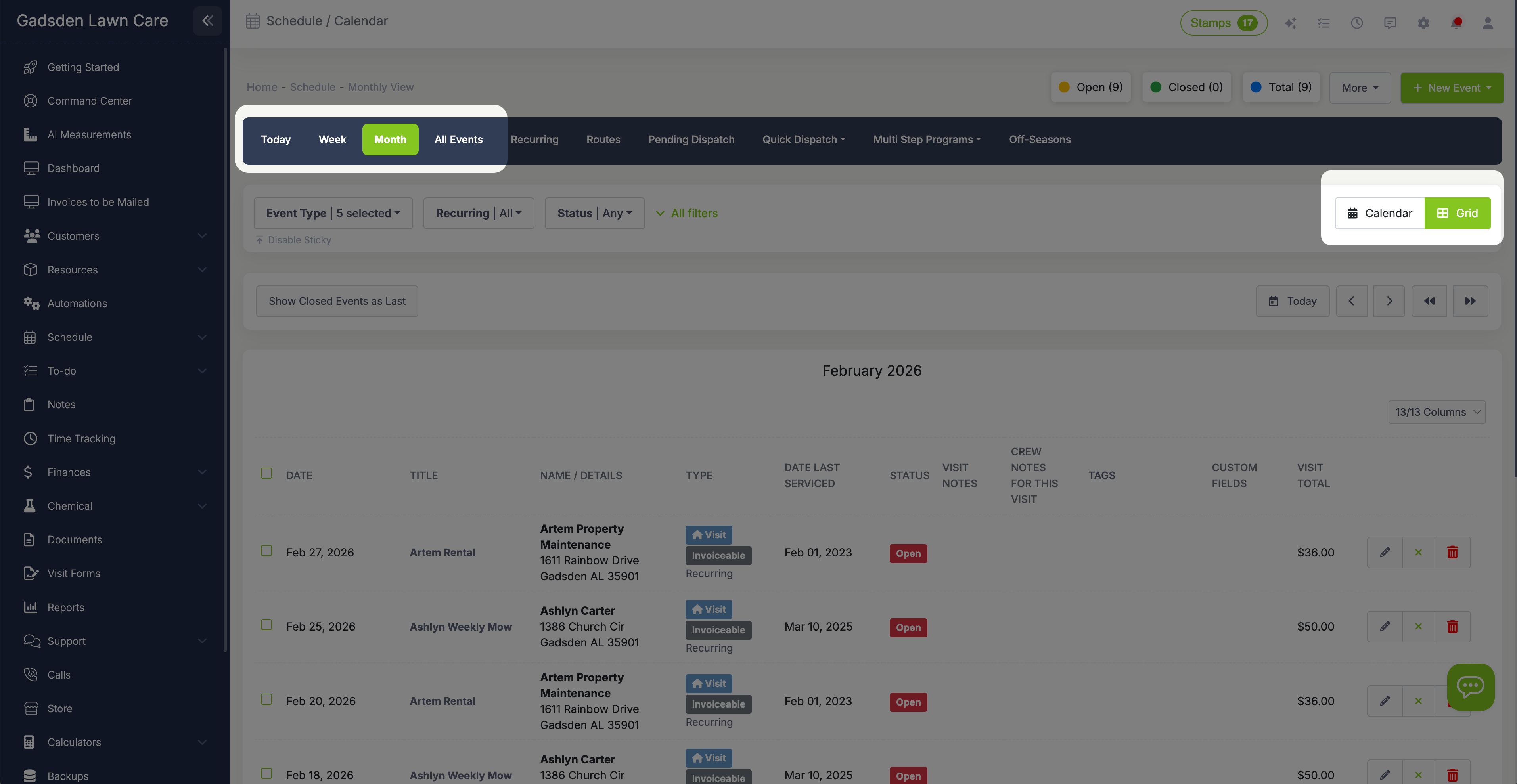
Task: Toggle the select-all checkbox in header
Action: click(266, 473)
